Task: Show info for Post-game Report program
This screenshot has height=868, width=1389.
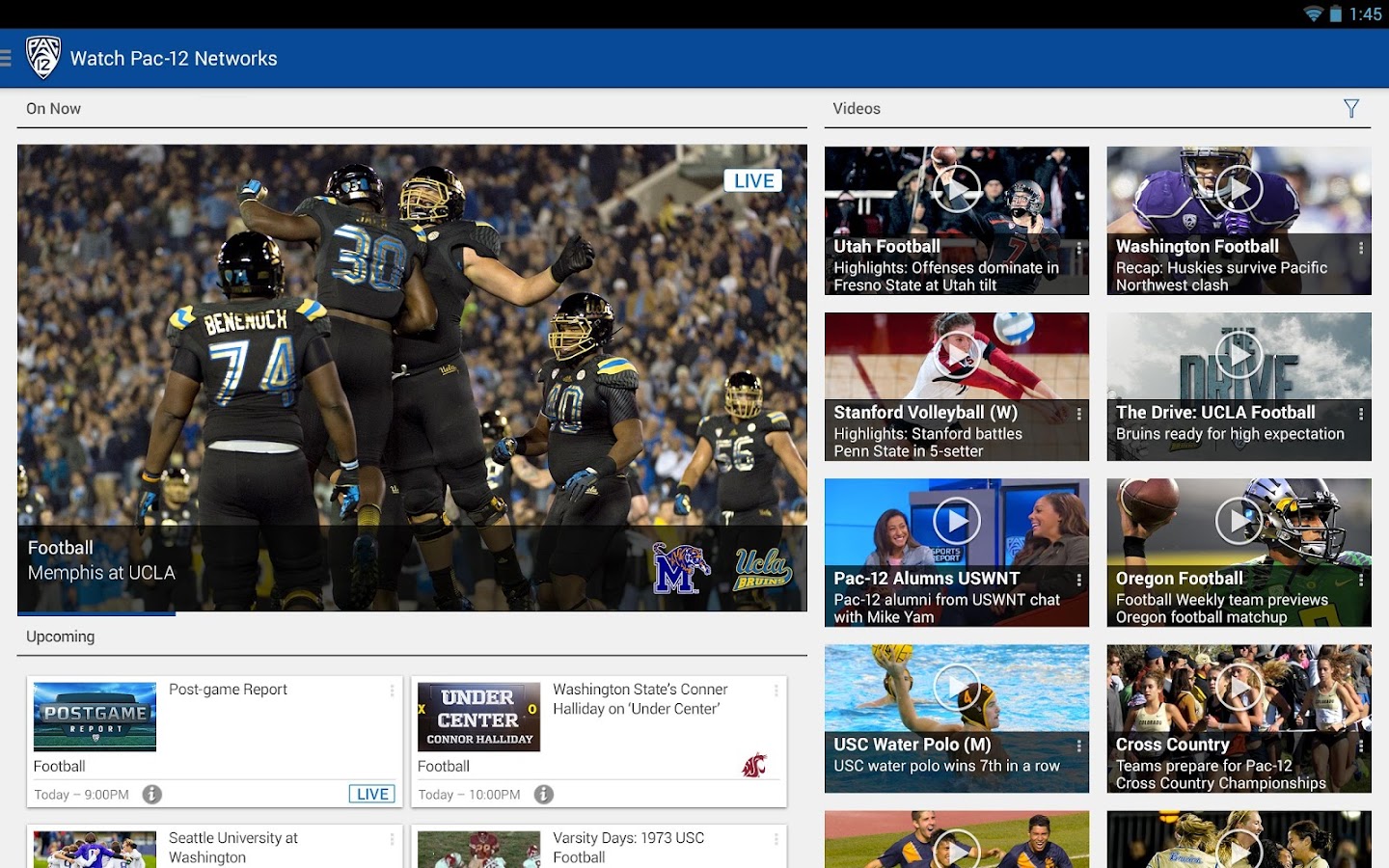Action: pos(152,794)
